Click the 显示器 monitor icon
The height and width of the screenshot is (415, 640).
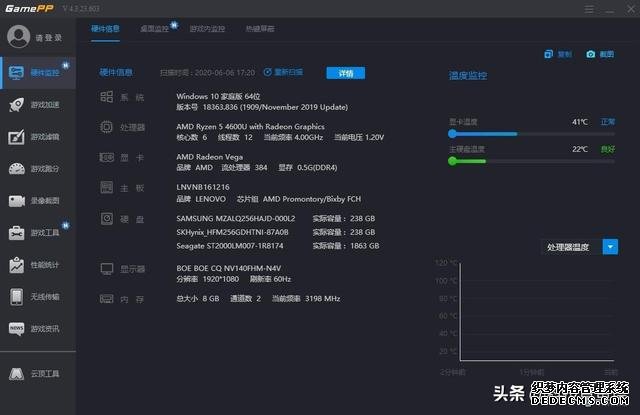107,269
